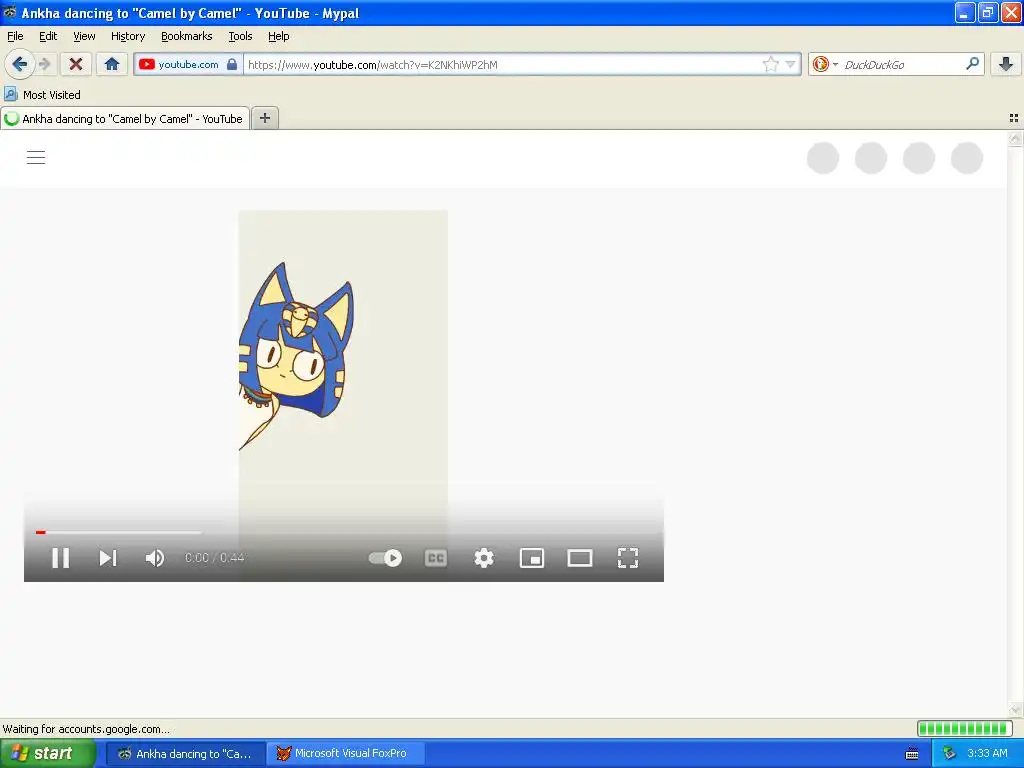Pause the video with the pause button
This screenshot has width=1024, height=768.
61,558
